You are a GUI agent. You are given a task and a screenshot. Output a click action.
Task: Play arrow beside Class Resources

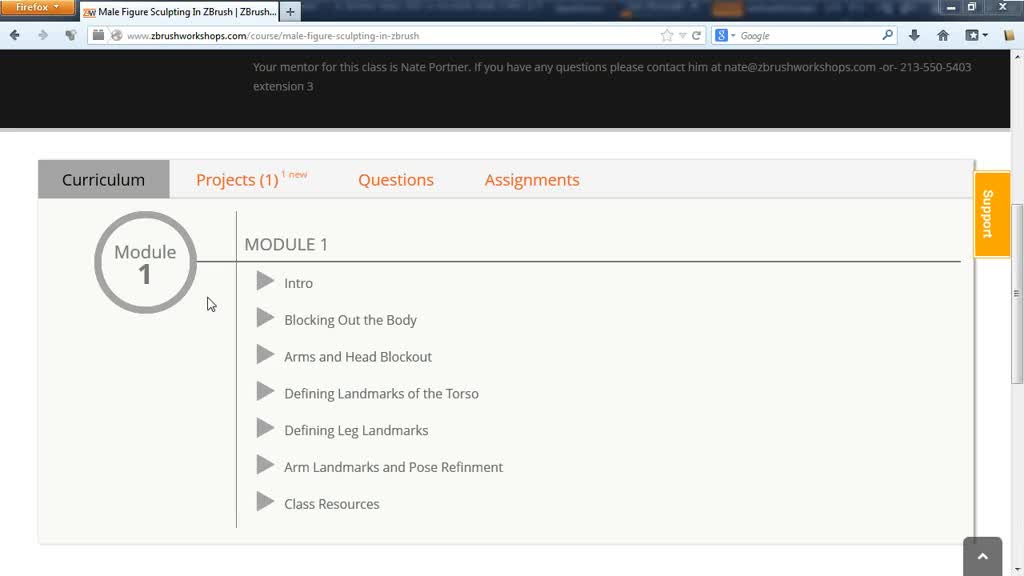tap(265, 502)
